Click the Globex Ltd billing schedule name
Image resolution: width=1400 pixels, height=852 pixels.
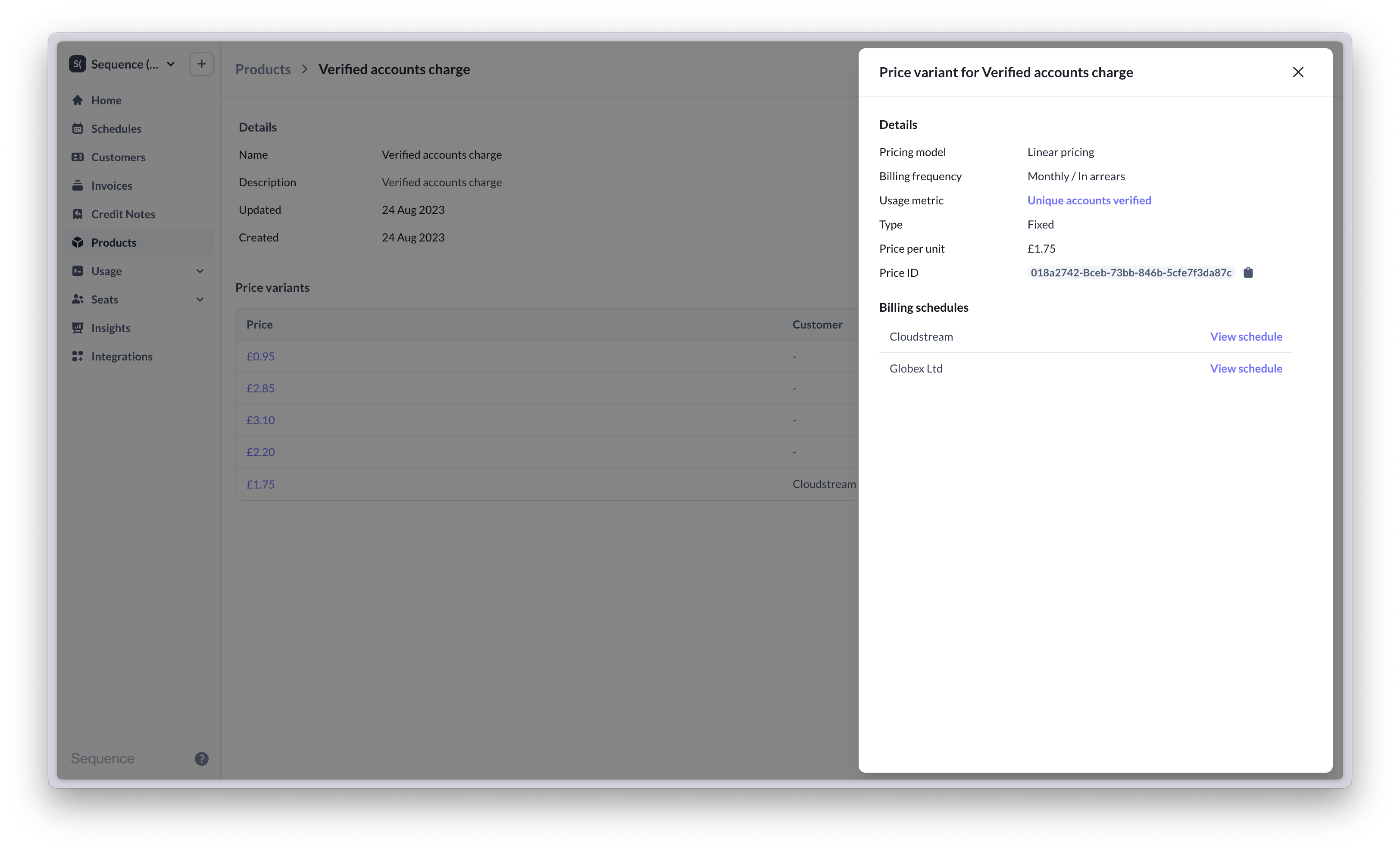(x=916, y=368)
